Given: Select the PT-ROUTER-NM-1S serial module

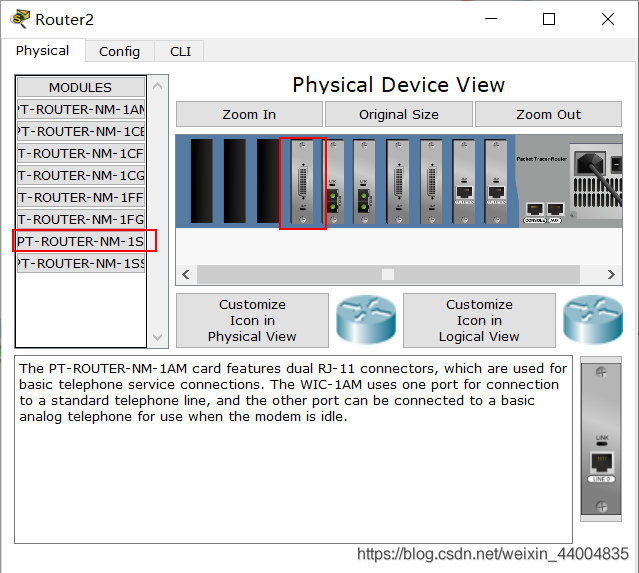Looking at the screenshot, I should pos(81,241).
